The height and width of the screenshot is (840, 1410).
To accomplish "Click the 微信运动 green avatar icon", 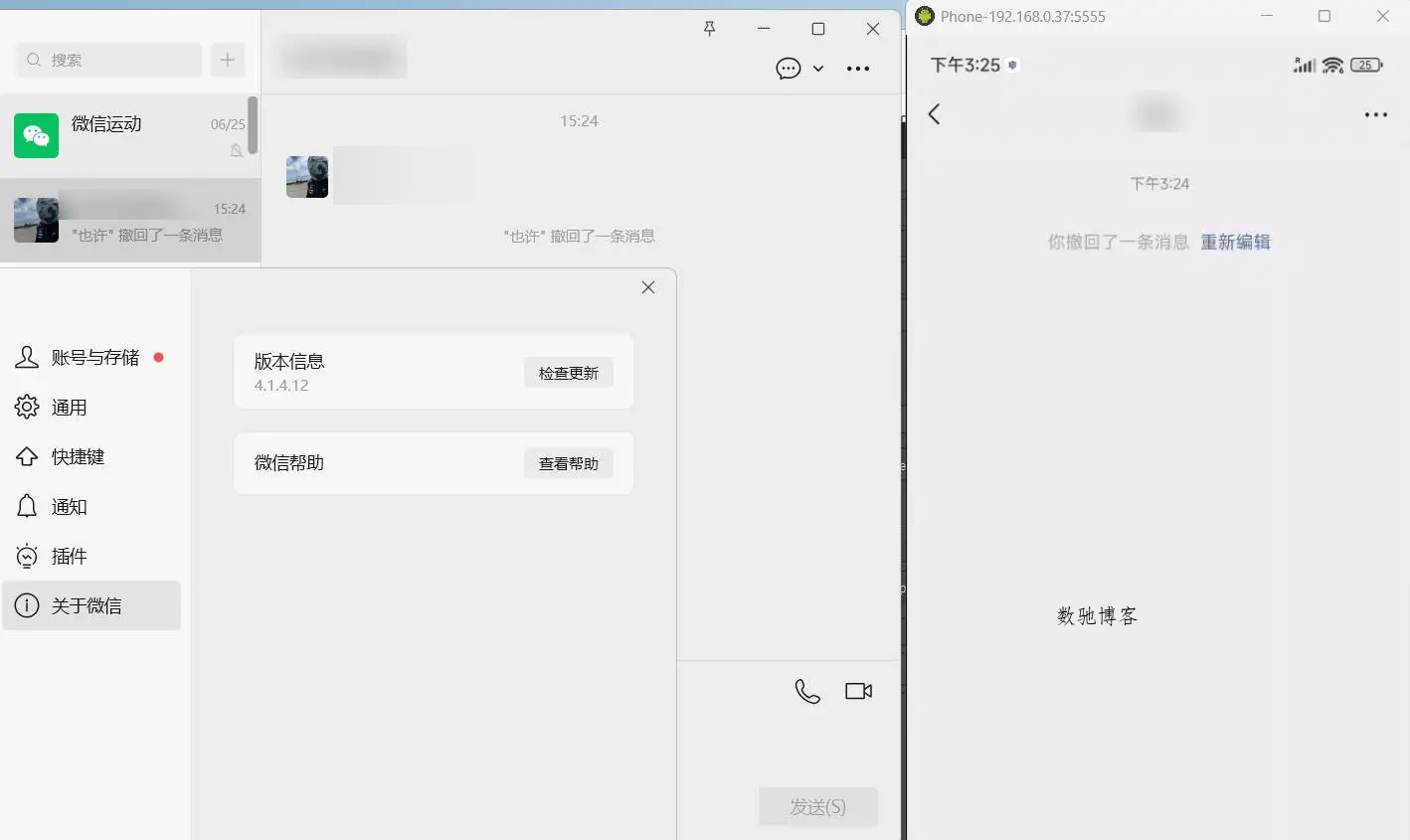I will point(36,135).
